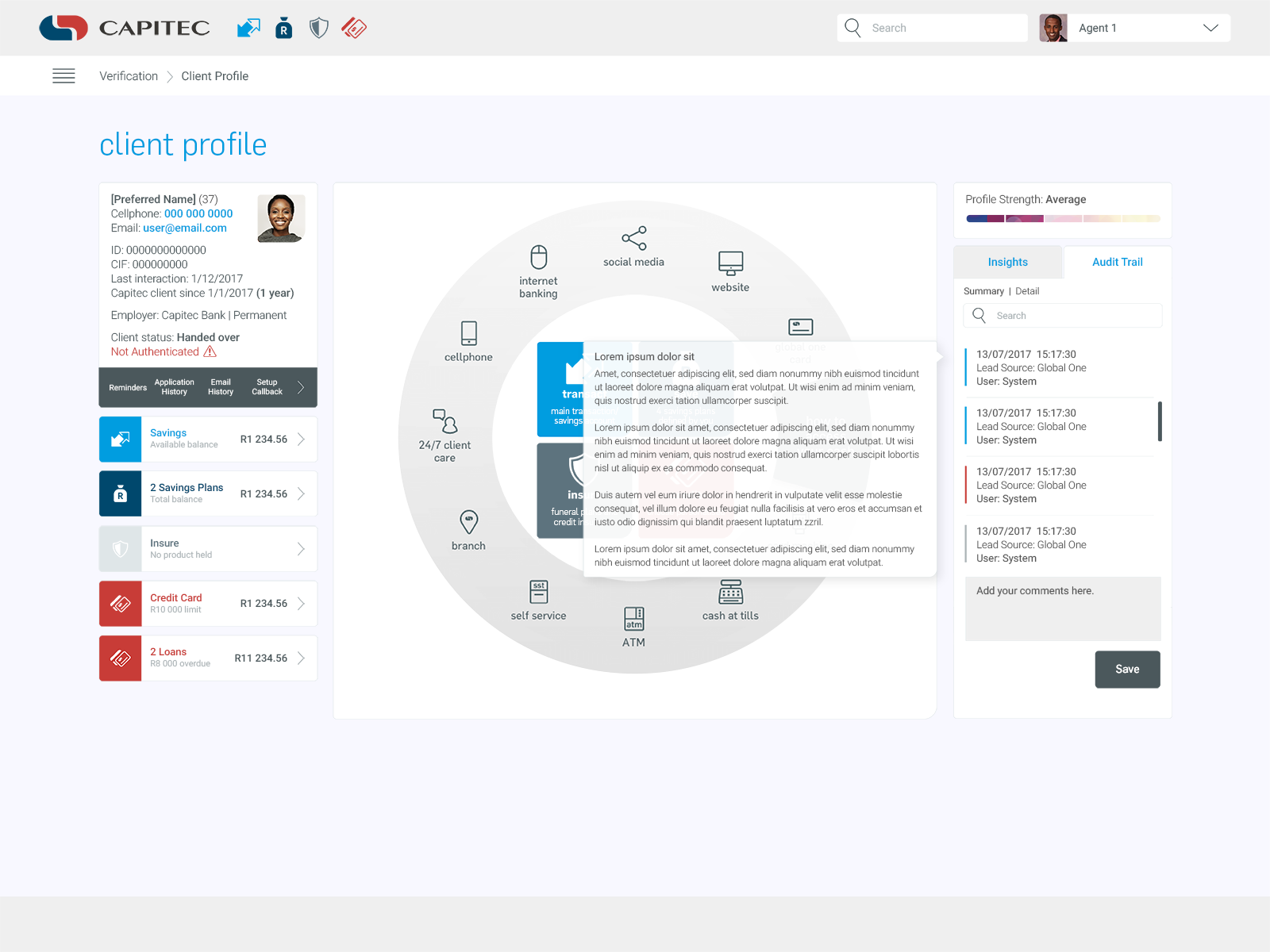
Task: Open the savings bag icon in header
Action: pos(283,29)
